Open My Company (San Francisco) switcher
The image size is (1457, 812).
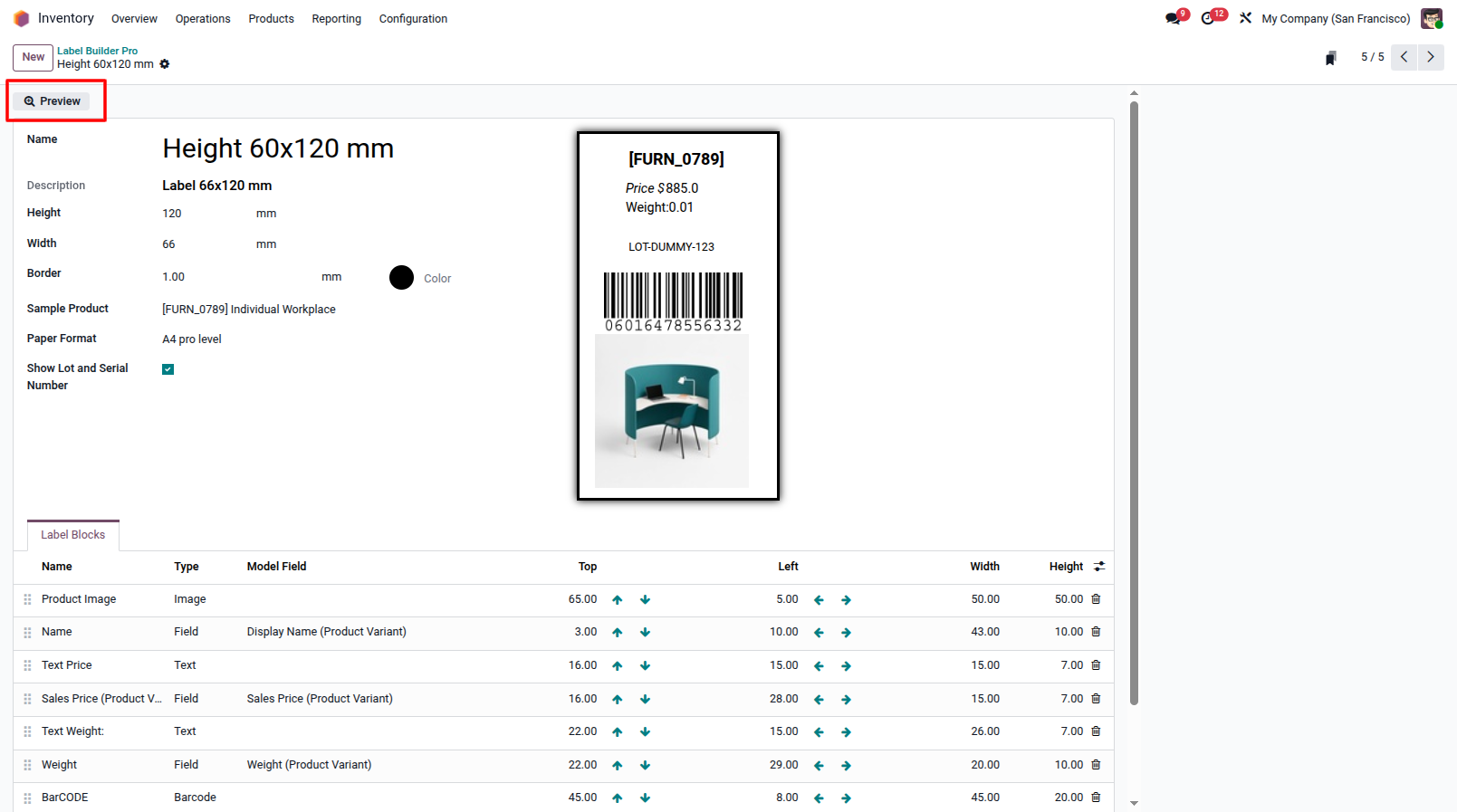click(1336, 18)
